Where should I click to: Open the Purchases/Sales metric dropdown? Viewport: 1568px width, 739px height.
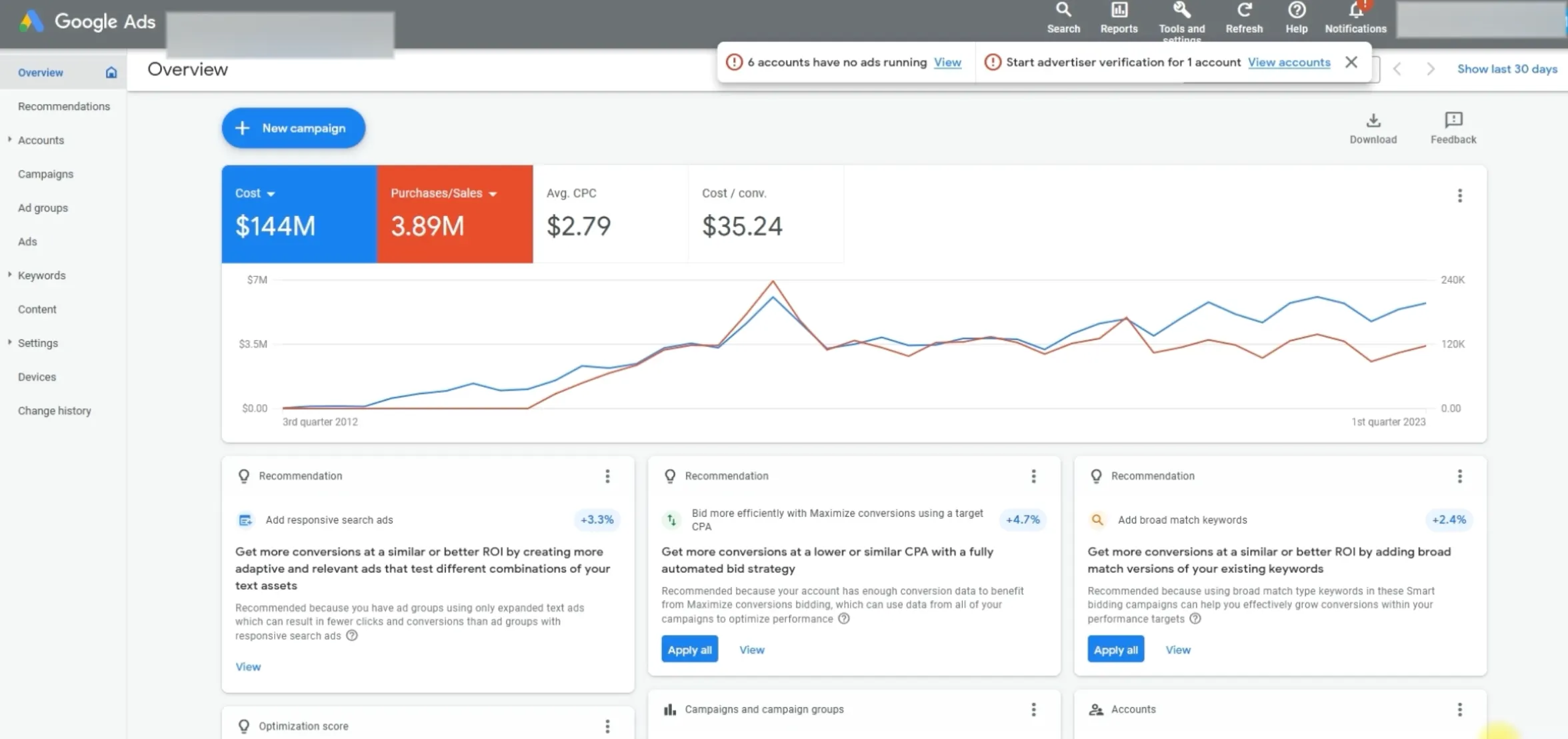(x=493, y=194)
